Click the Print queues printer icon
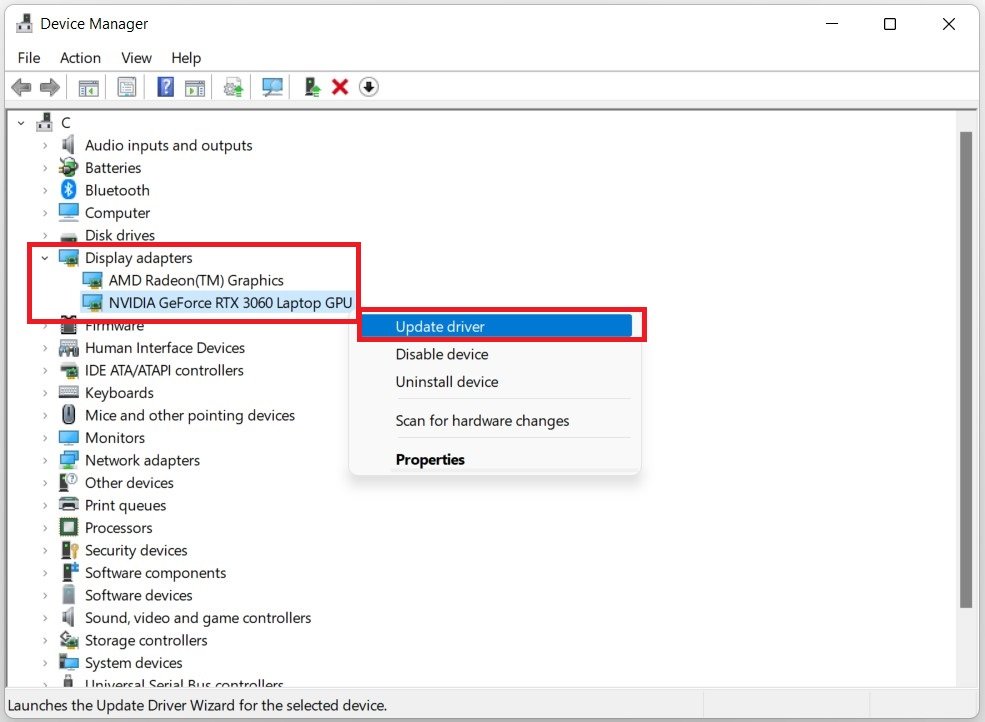Image resolution: width=985 pixels, height=722 pixels. (x=68, y=505)
